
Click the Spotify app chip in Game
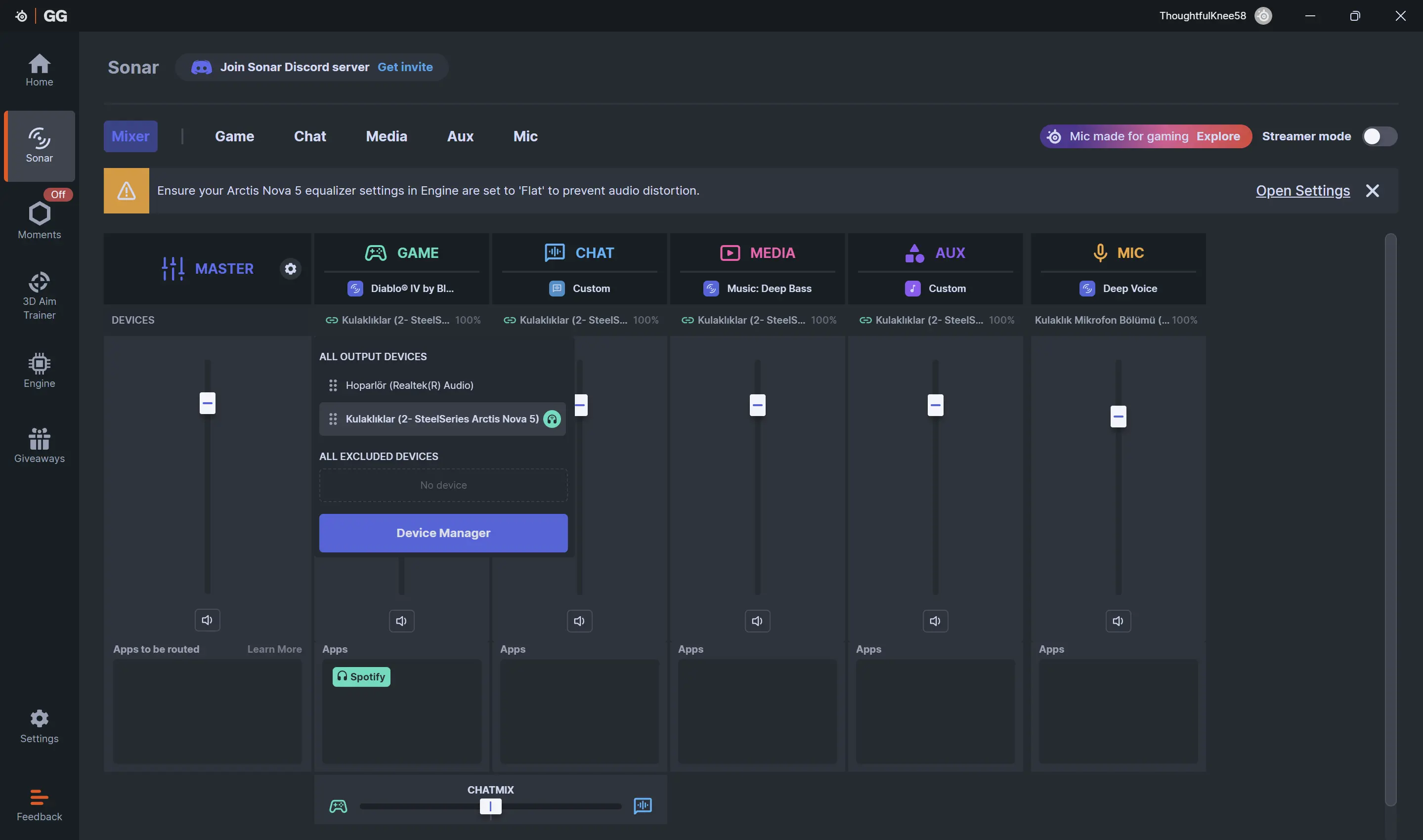361,677
